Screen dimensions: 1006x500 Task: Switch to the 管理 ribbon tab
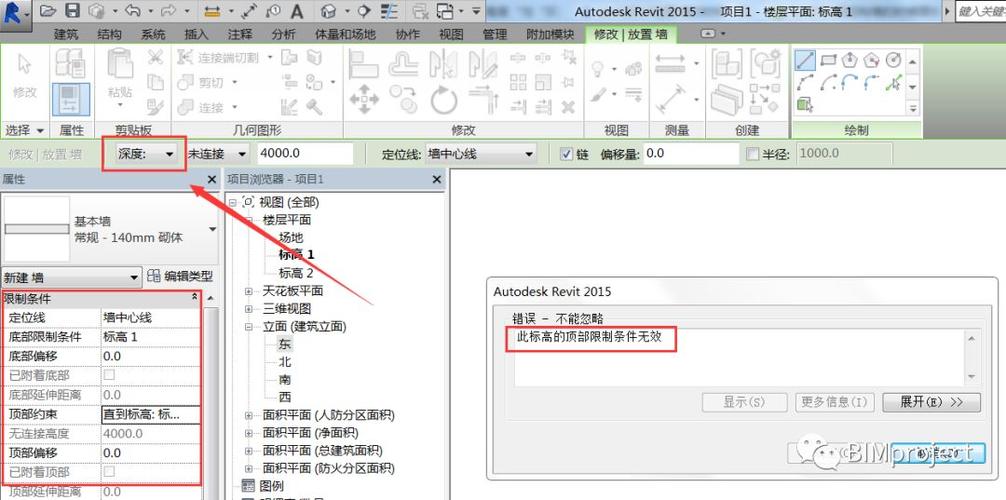pos(495,35)
